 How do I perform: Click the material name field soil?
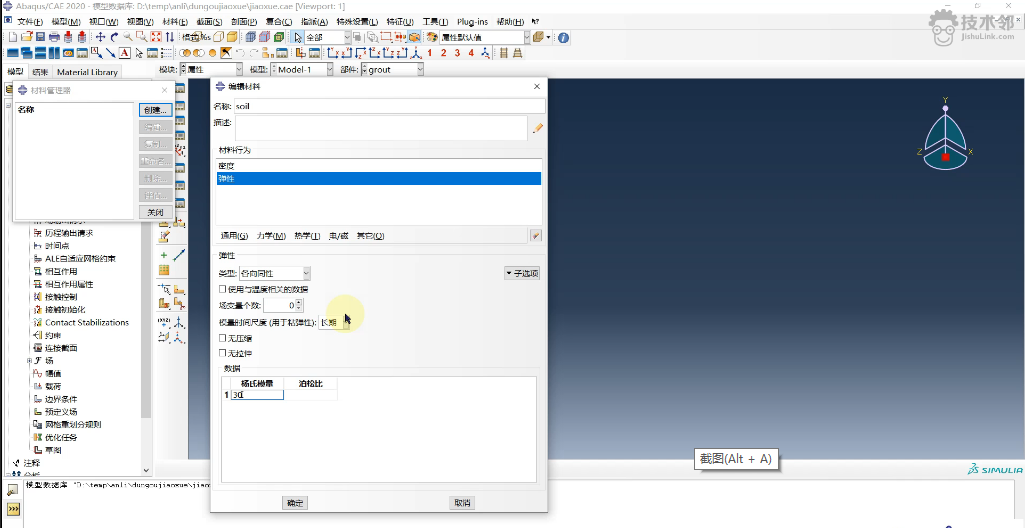pos(390,106)
